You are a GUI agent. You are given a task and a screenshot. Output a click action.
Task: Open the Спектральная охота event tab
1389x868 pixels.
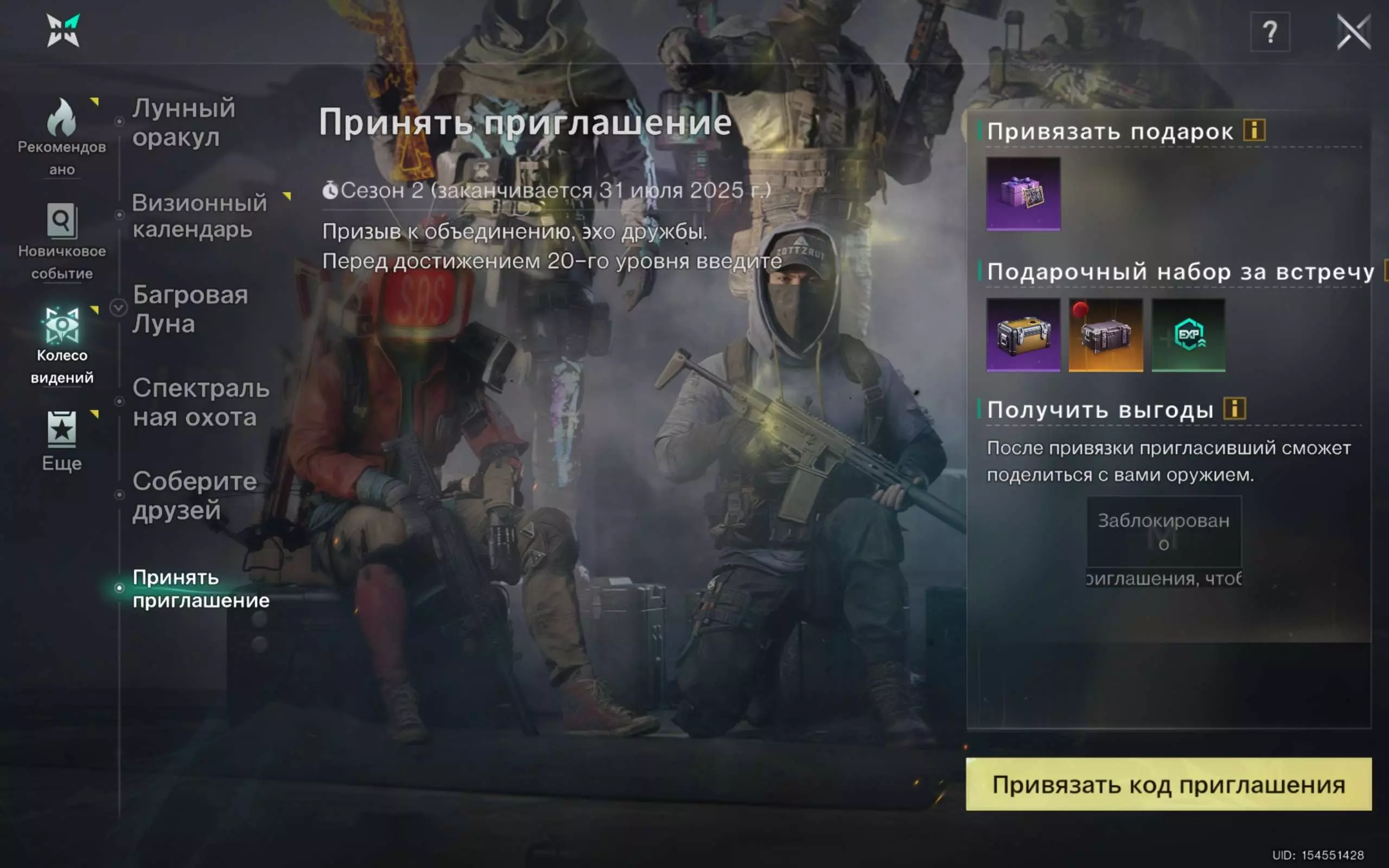pos(200,403)
